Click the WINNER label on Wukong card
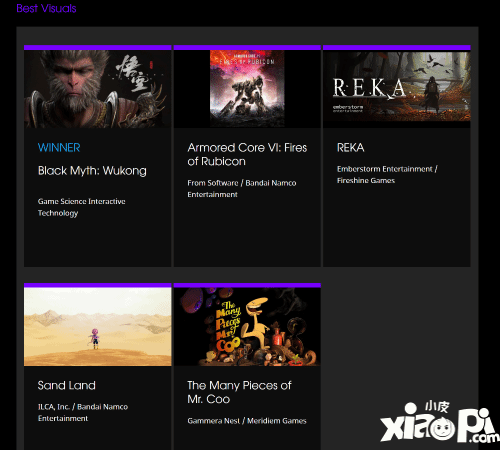Image resolution: width=500 pixels, height=450 pixels. [59, 148]
